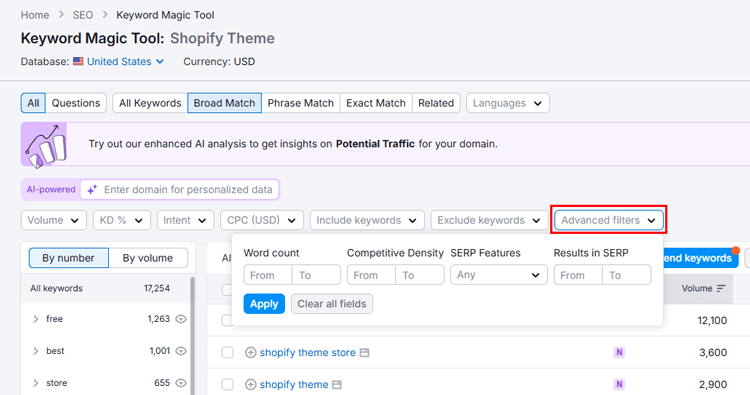Go to the SEO breadcrumb
Viewport: 750px width, 395px height.
pos(83,15)
